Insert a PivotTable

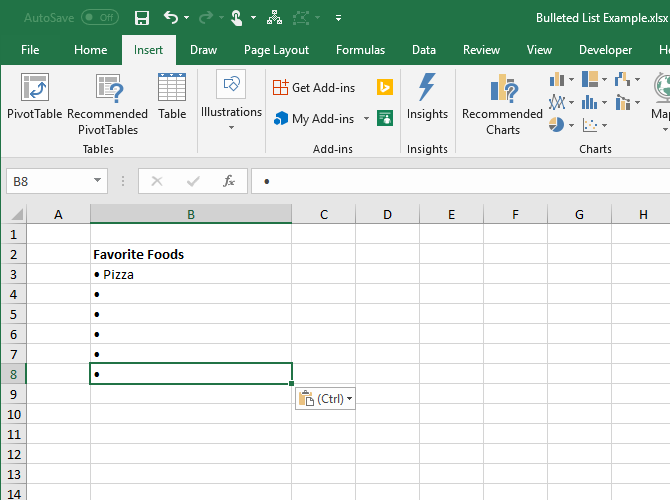pyautogui.click(x=34, y=98)
